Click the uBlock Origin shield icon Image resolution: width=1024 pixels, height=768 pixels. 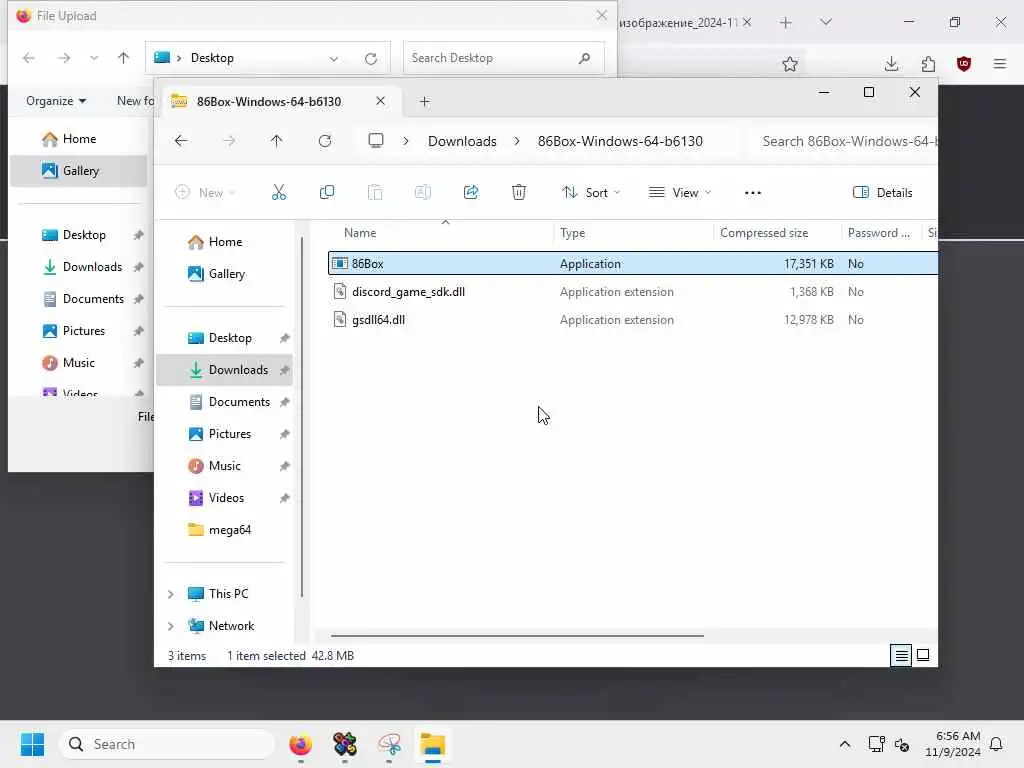click(x=963, y=64)
